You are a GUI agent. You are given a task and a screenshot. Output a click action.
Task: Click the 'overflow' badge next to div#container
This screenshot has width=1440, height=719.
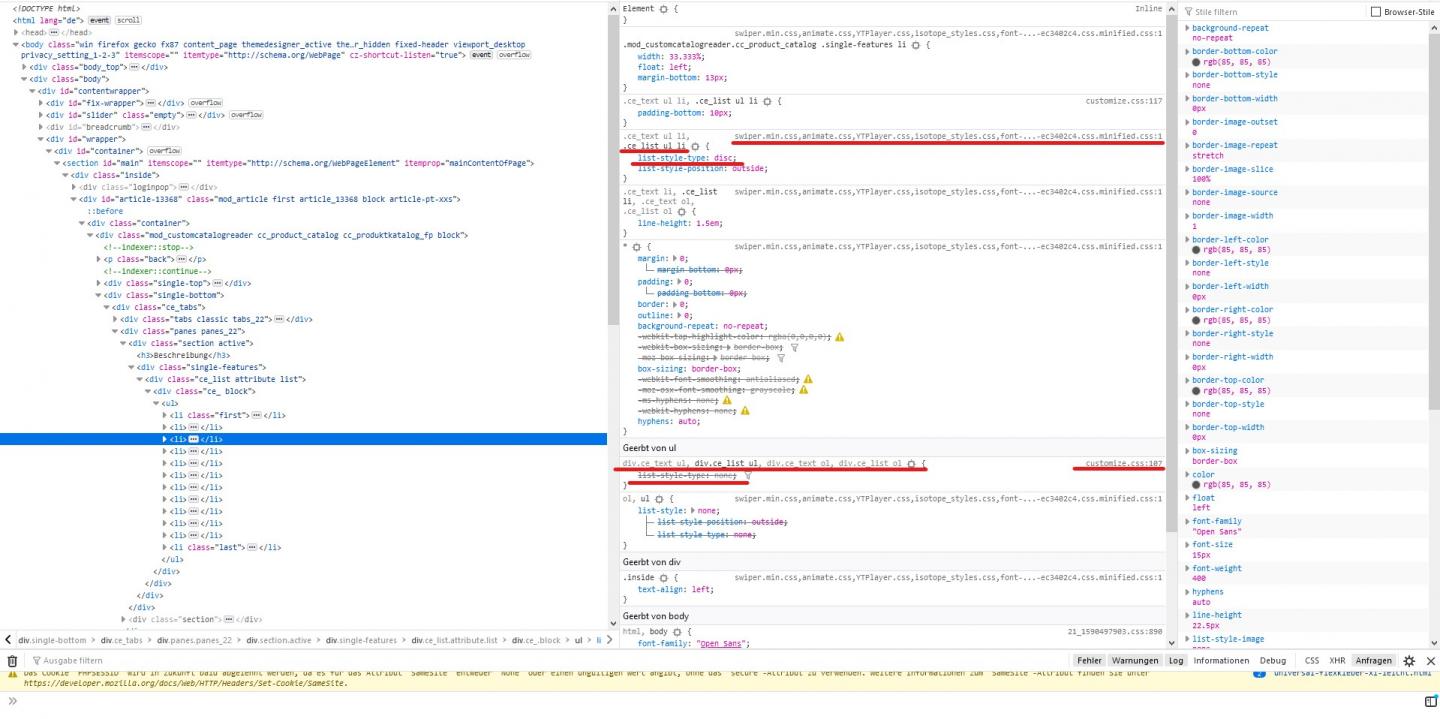coord(164,151)
